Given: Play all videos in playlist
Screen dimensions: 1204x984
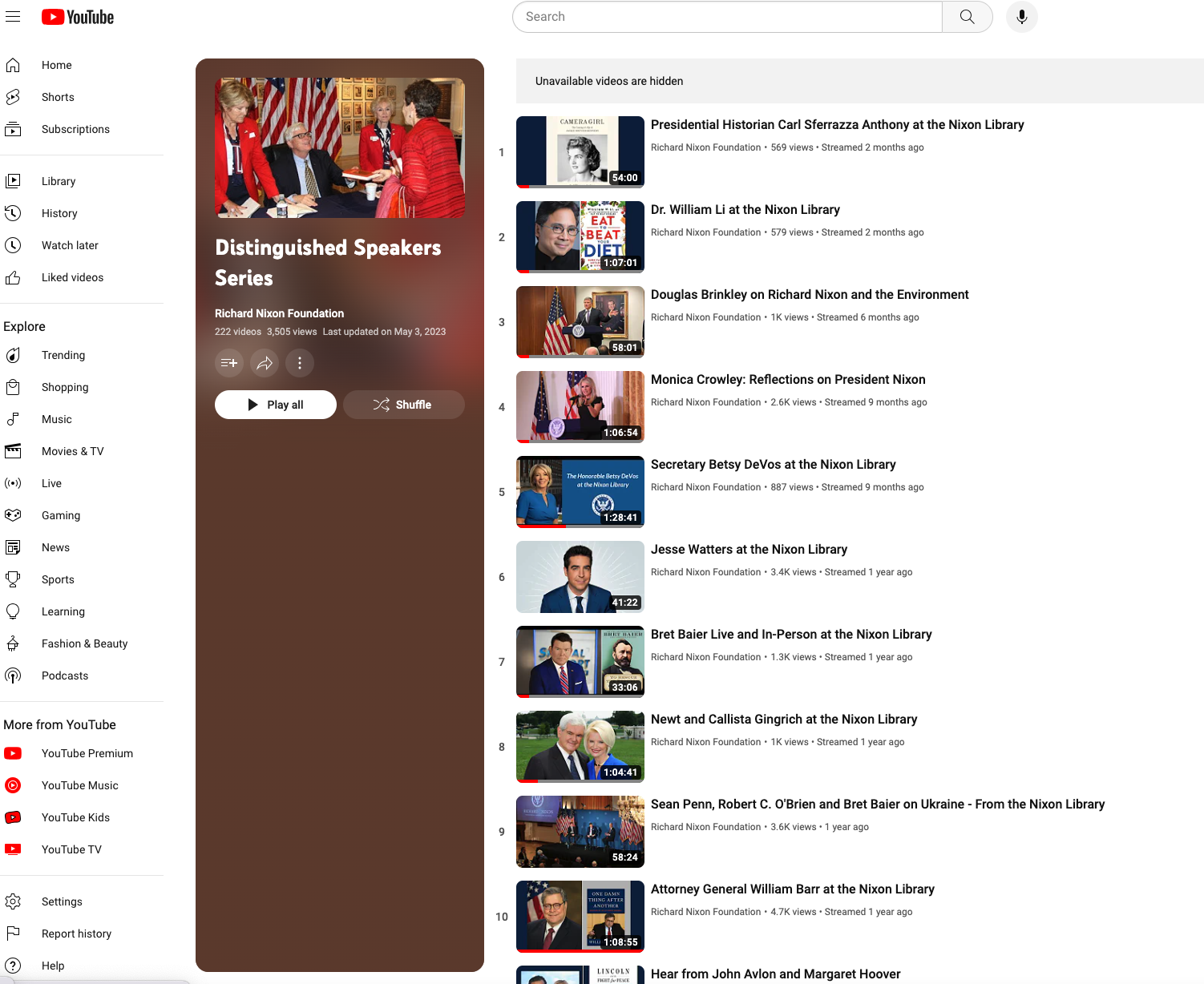Looking at the screenshot, I should click(x=276, y=405).
